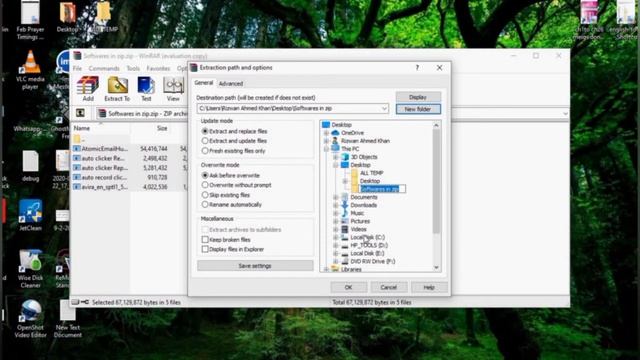Click the folder tree scroll up arrow
640x360 pixels.
(436, 125)
